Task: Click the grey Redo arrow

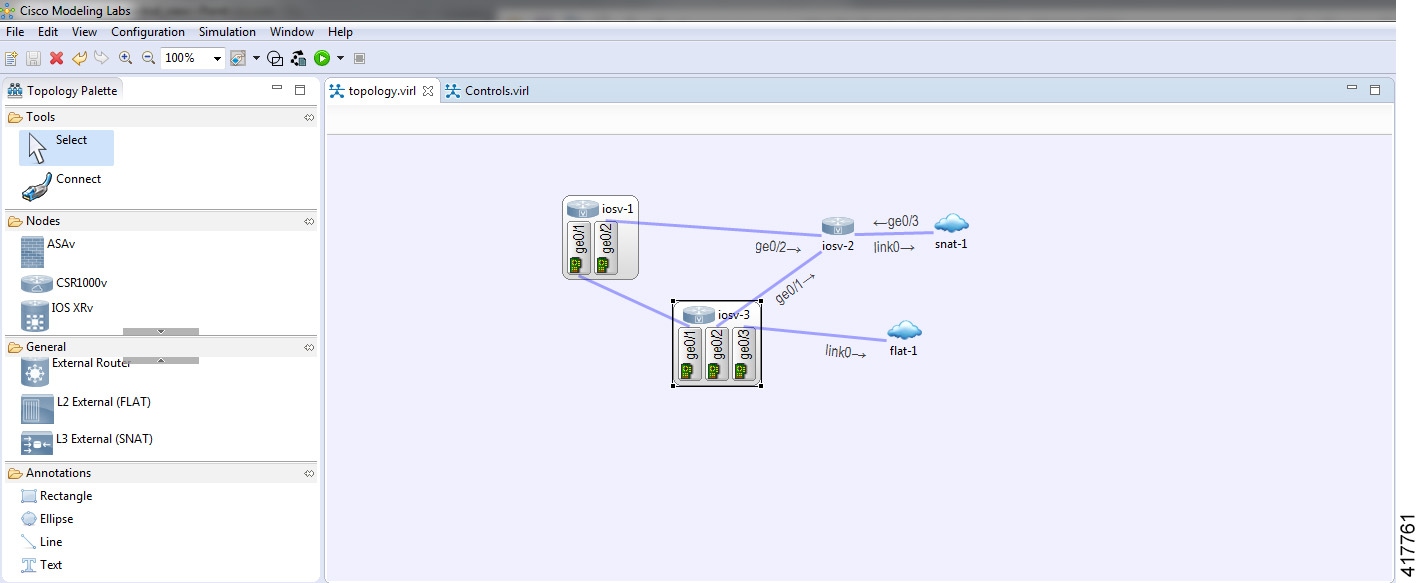Action: [x=101, y=59]
